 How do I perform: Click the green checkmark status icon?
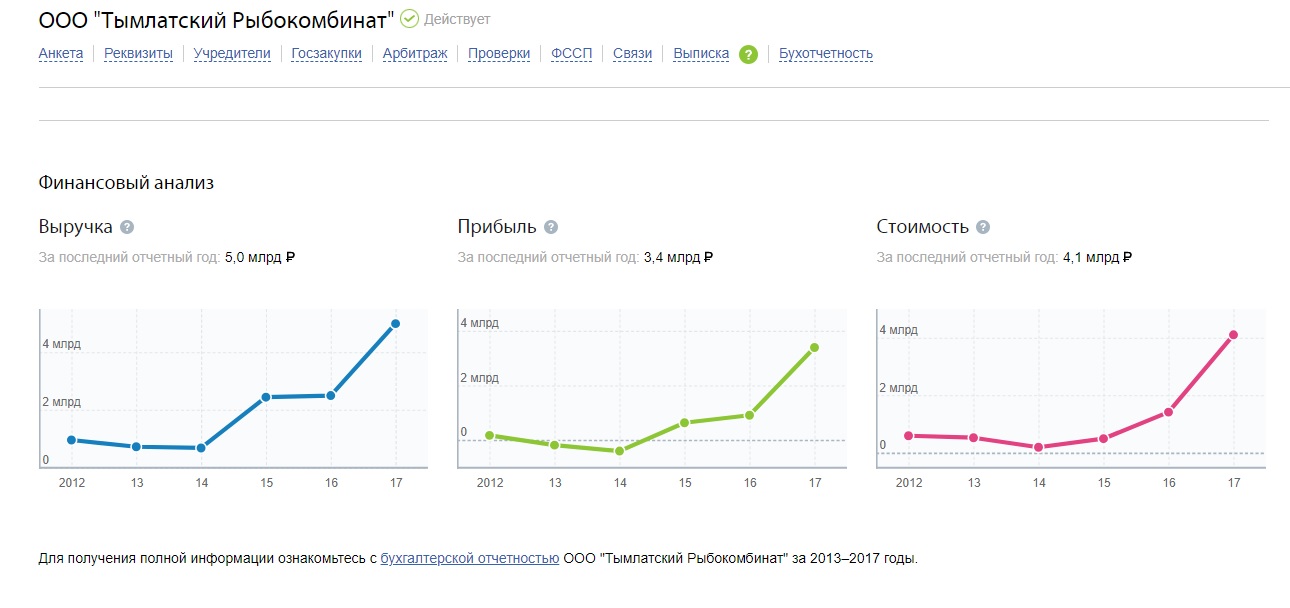(409, 19)
